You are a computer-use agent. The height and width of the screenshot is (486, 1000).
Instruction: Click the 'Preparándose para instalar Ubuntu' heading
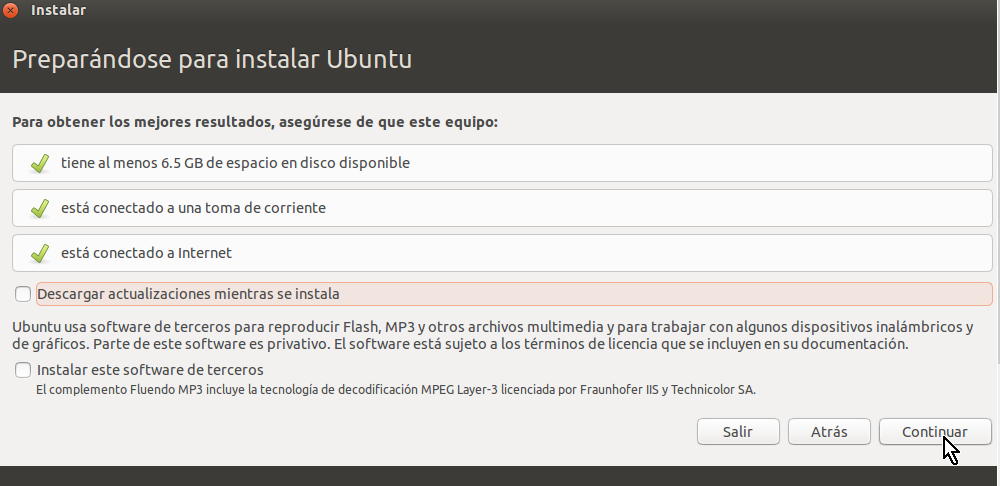(x=212, y=59)
